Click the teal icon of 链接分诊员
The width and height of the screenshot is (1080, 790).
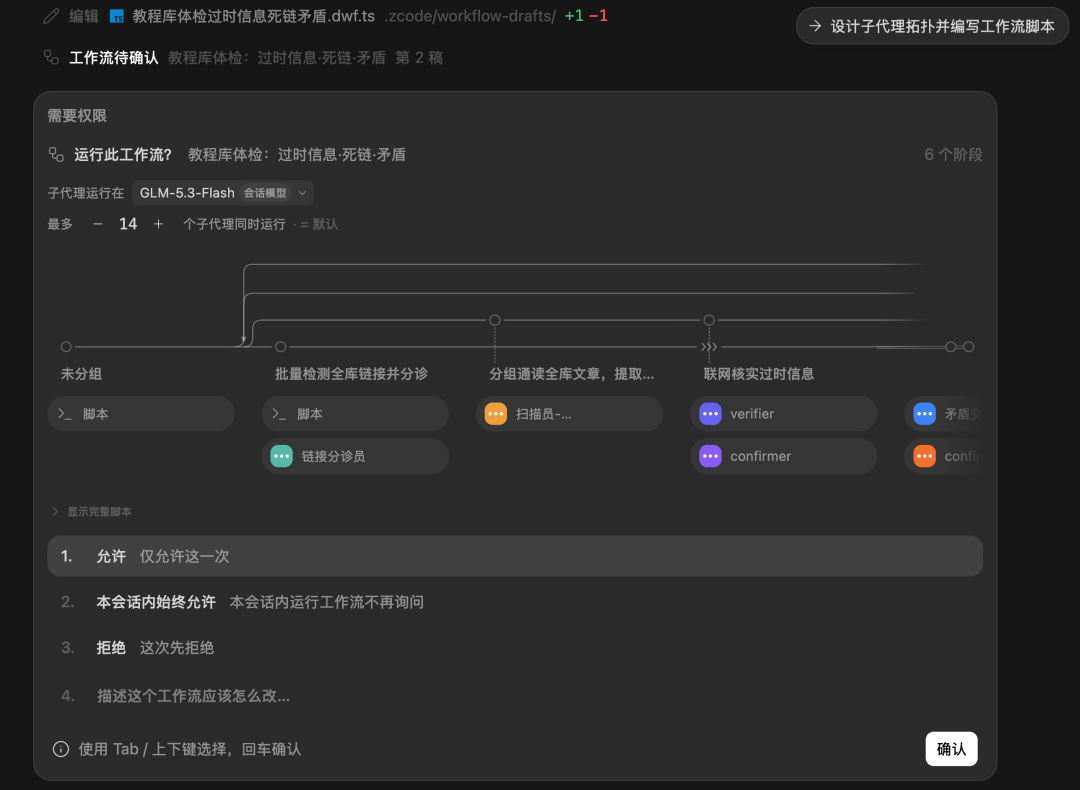[282, 456]
